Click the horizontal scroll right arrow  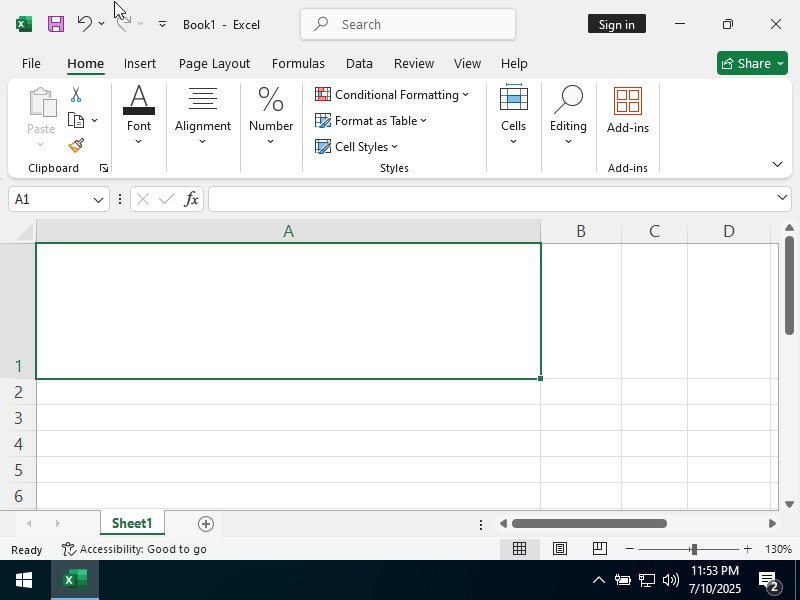pos(772,523)
